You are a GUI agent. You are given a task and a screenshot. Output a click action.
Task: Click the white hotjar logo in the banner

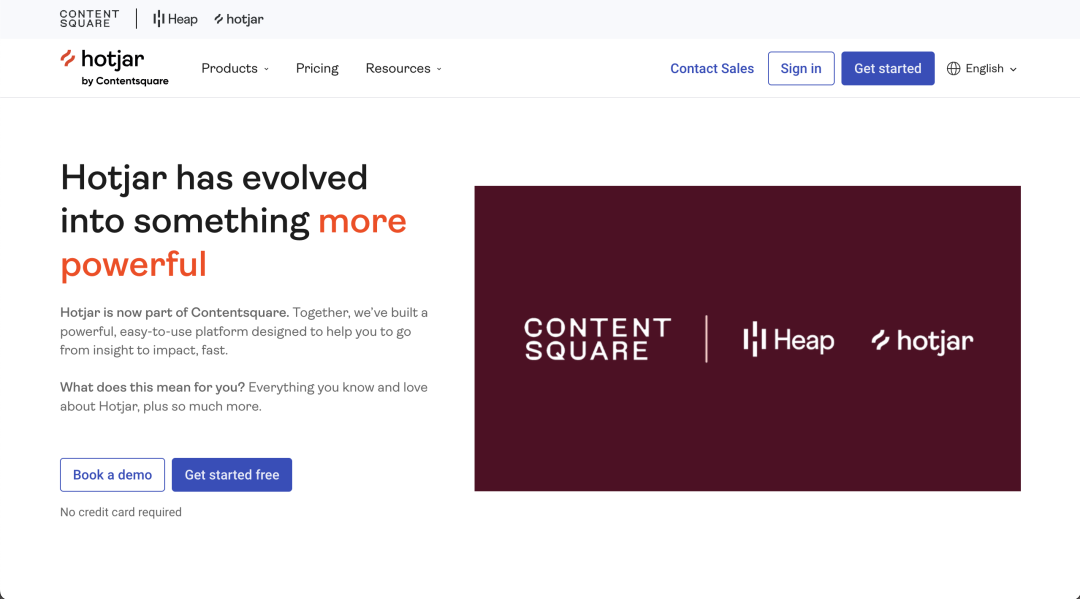tap(922, 341)
